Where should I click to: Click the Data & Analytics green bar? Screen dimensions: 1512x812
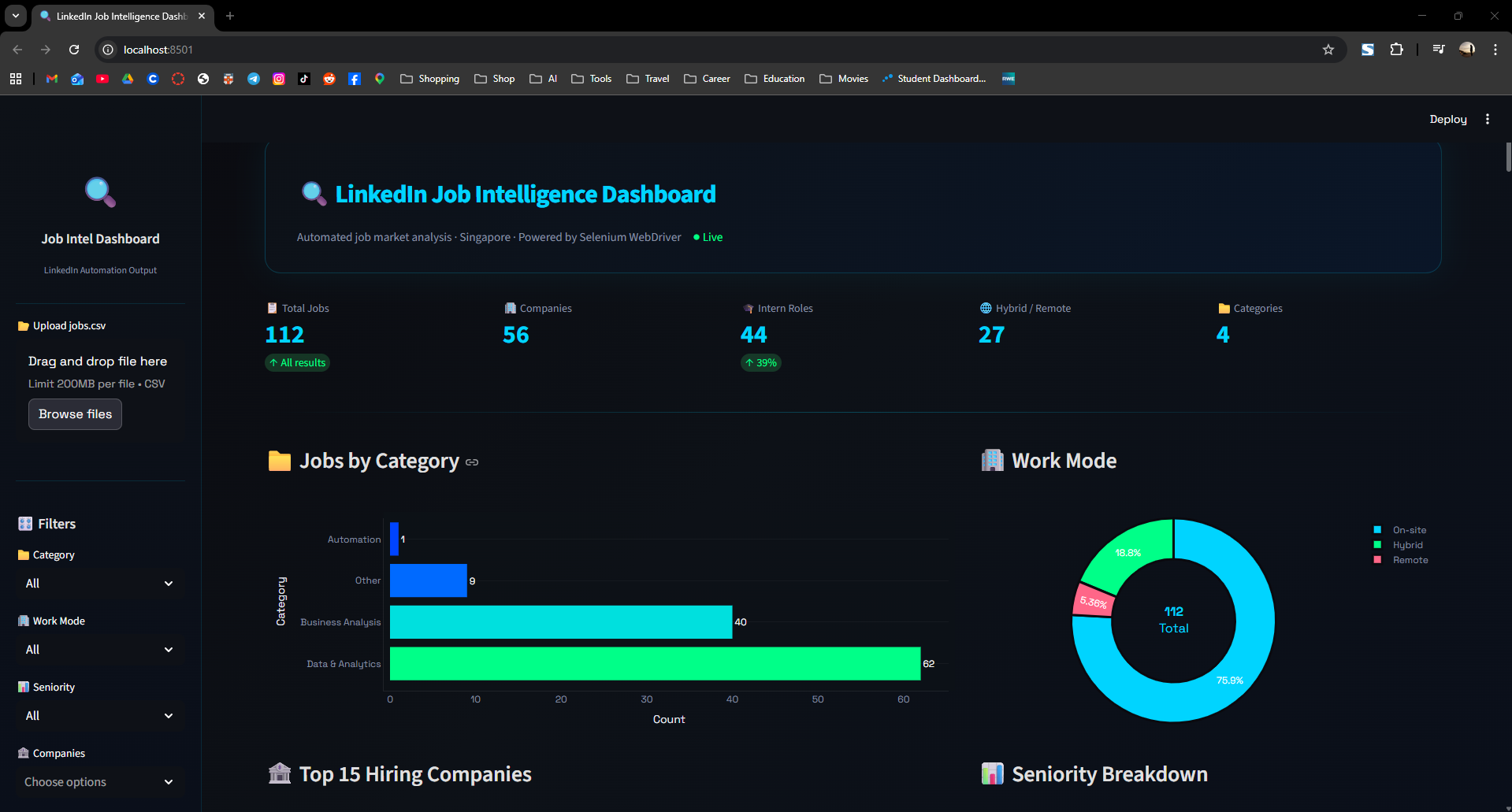pos(655,663)
